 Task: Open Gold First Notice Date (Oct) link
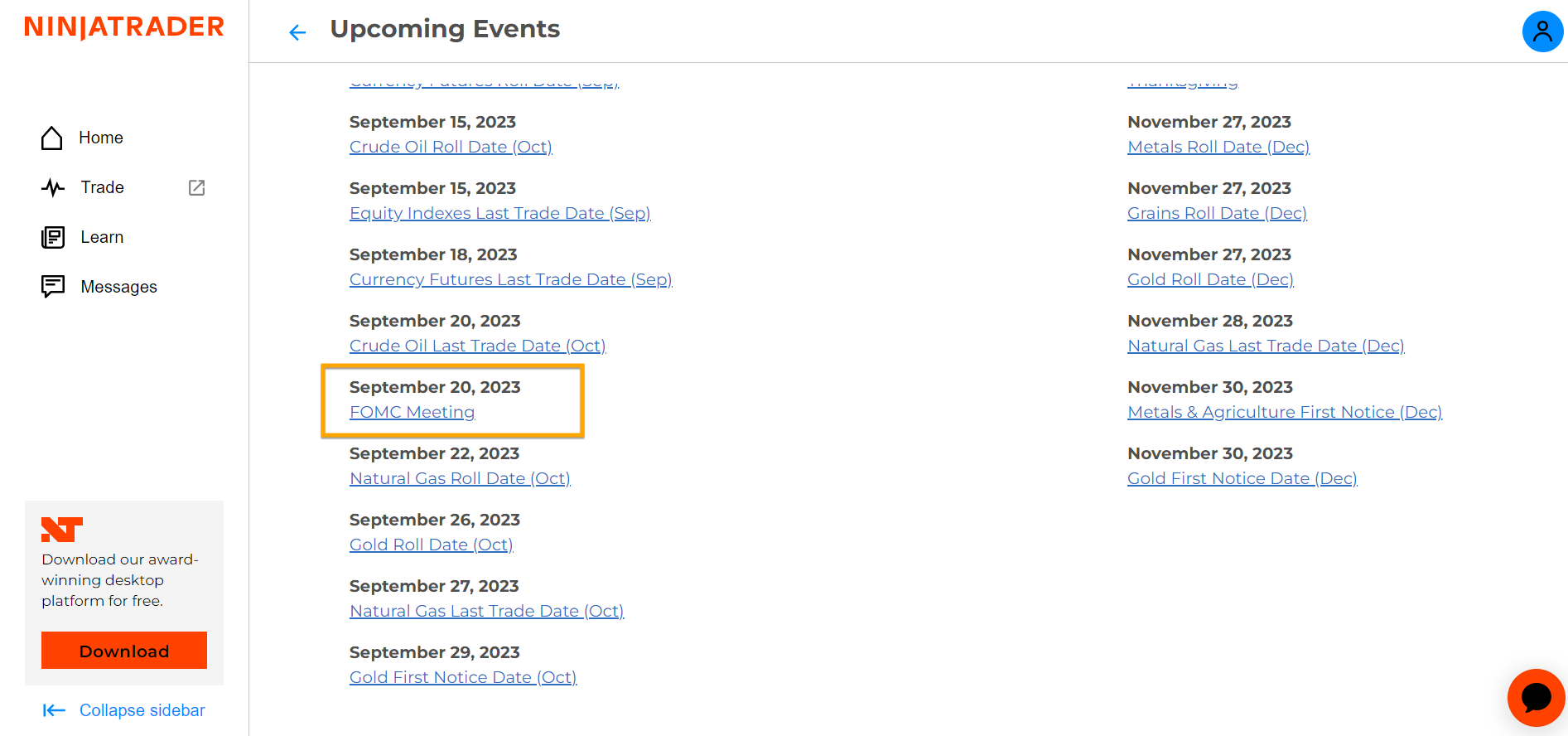coord(462,677)
